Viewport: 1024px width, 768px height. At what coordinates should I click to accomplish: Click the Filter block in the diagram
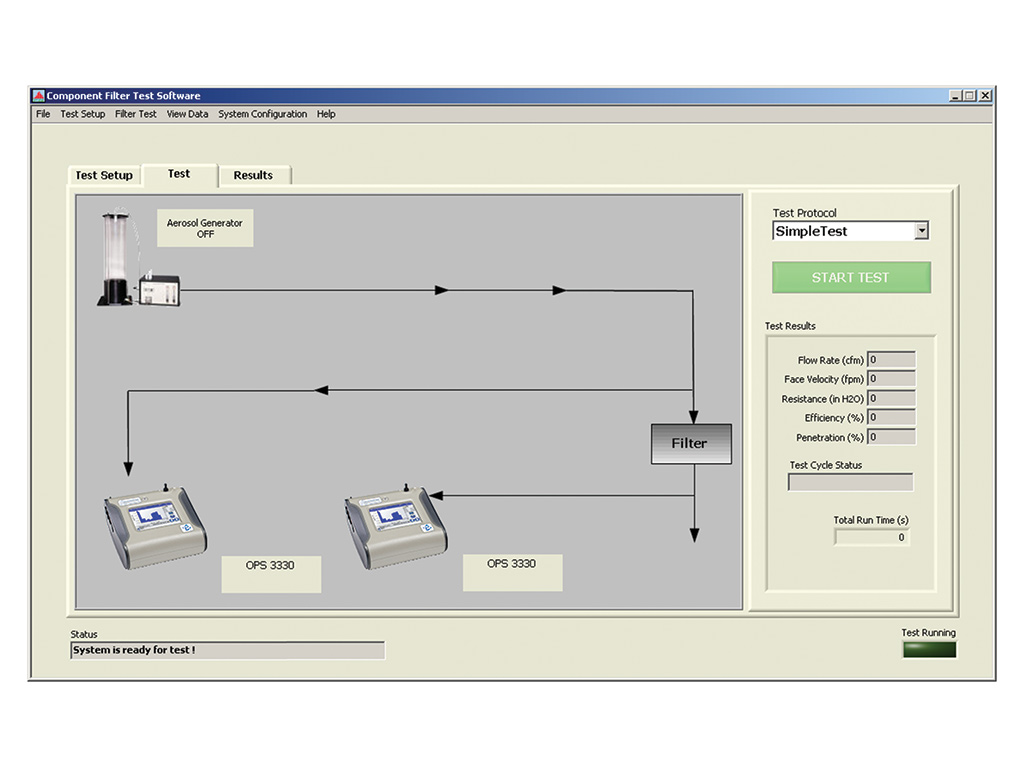pos(690,443)
